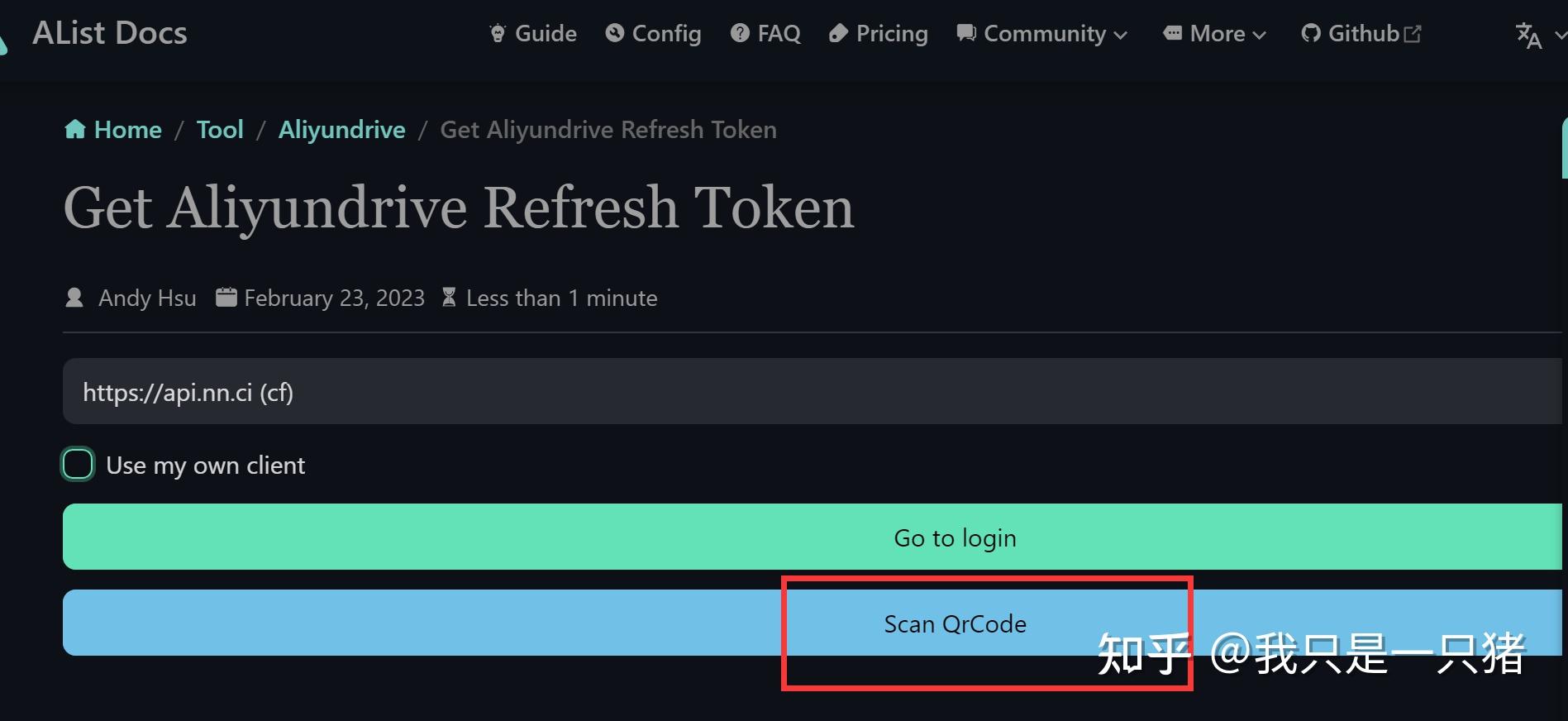Open the Pricing navigation item
Viewport: 1568px width, 721px height.
[891, 34]
